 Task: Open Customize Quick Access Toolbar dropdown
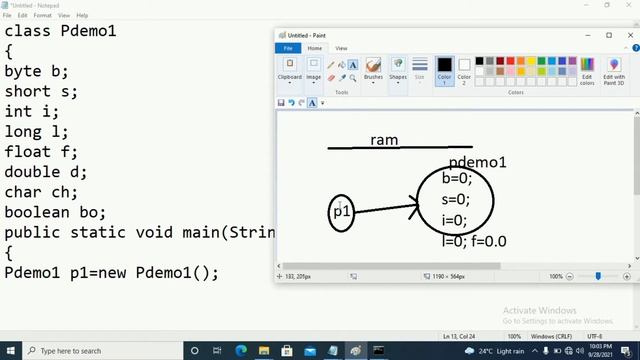[x=322, y=103]
